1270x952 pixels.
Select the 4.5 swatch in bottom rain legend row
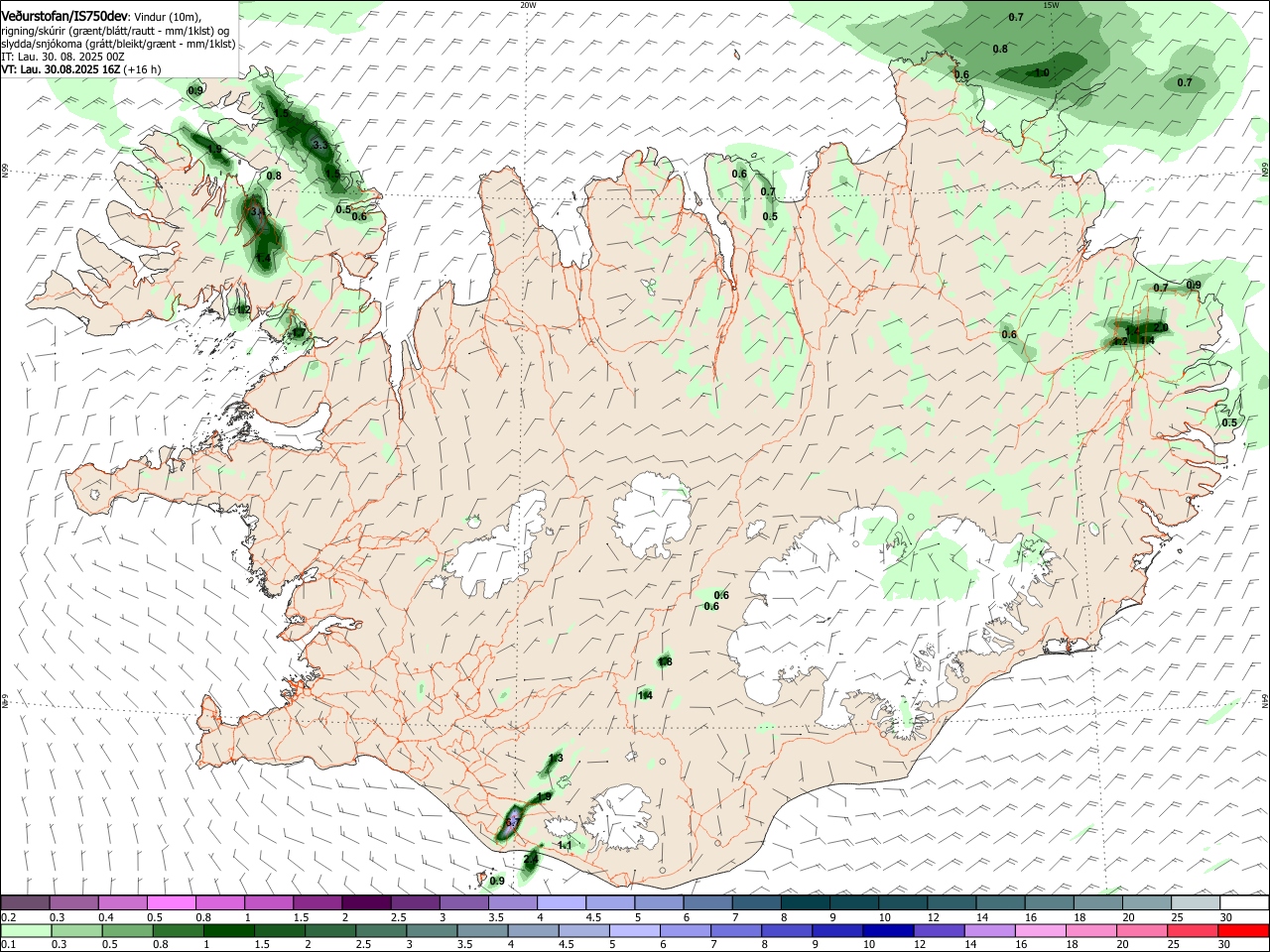(583, 931)
